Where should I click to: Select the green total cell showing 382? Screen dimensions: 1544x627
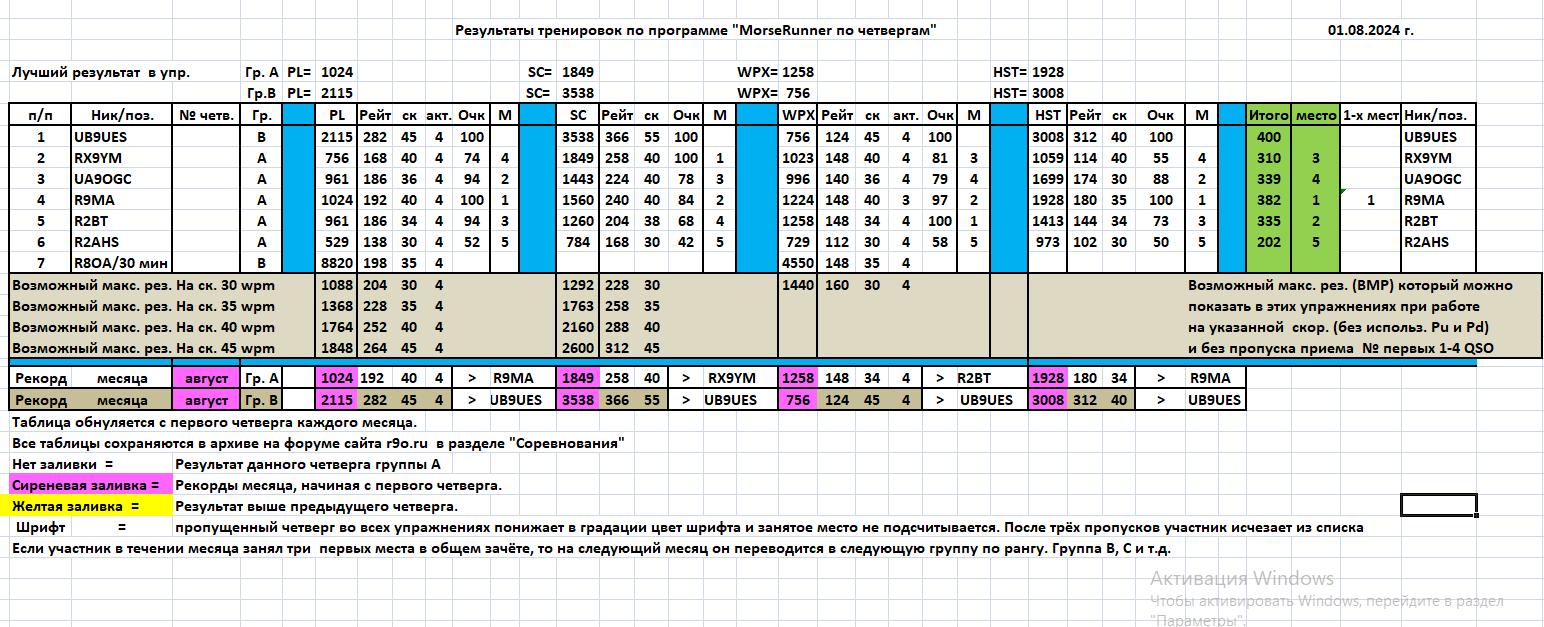click(1268, 200)
